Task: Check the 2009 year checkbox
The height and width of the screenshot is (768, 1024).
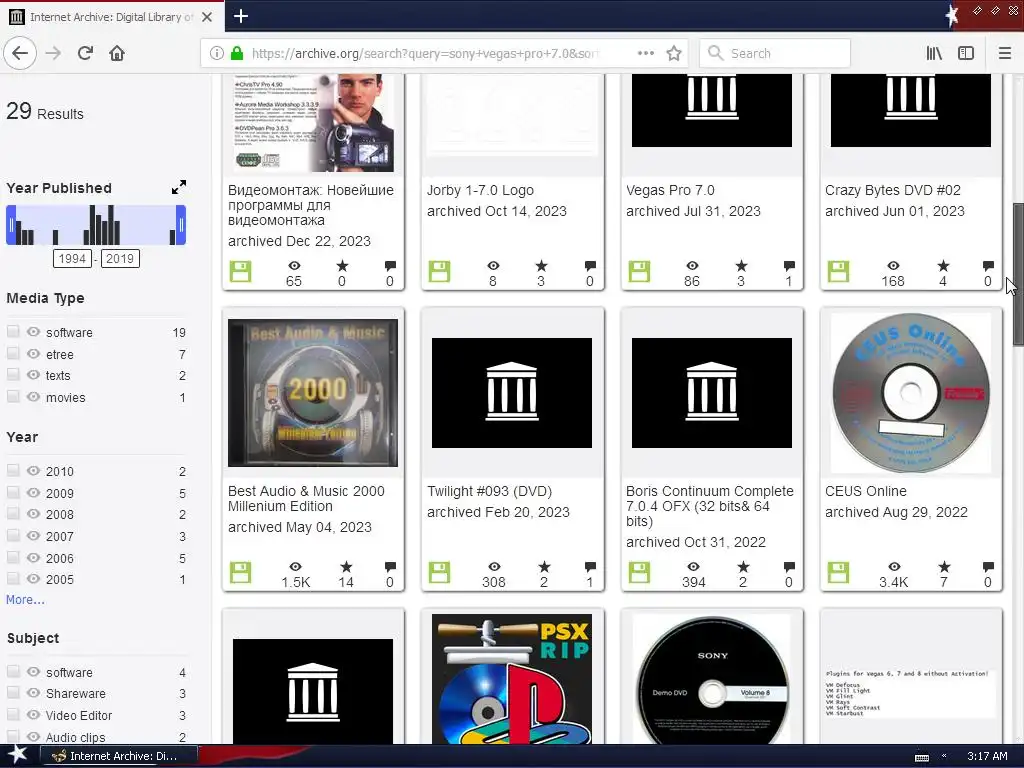Action: pos(13,492)
